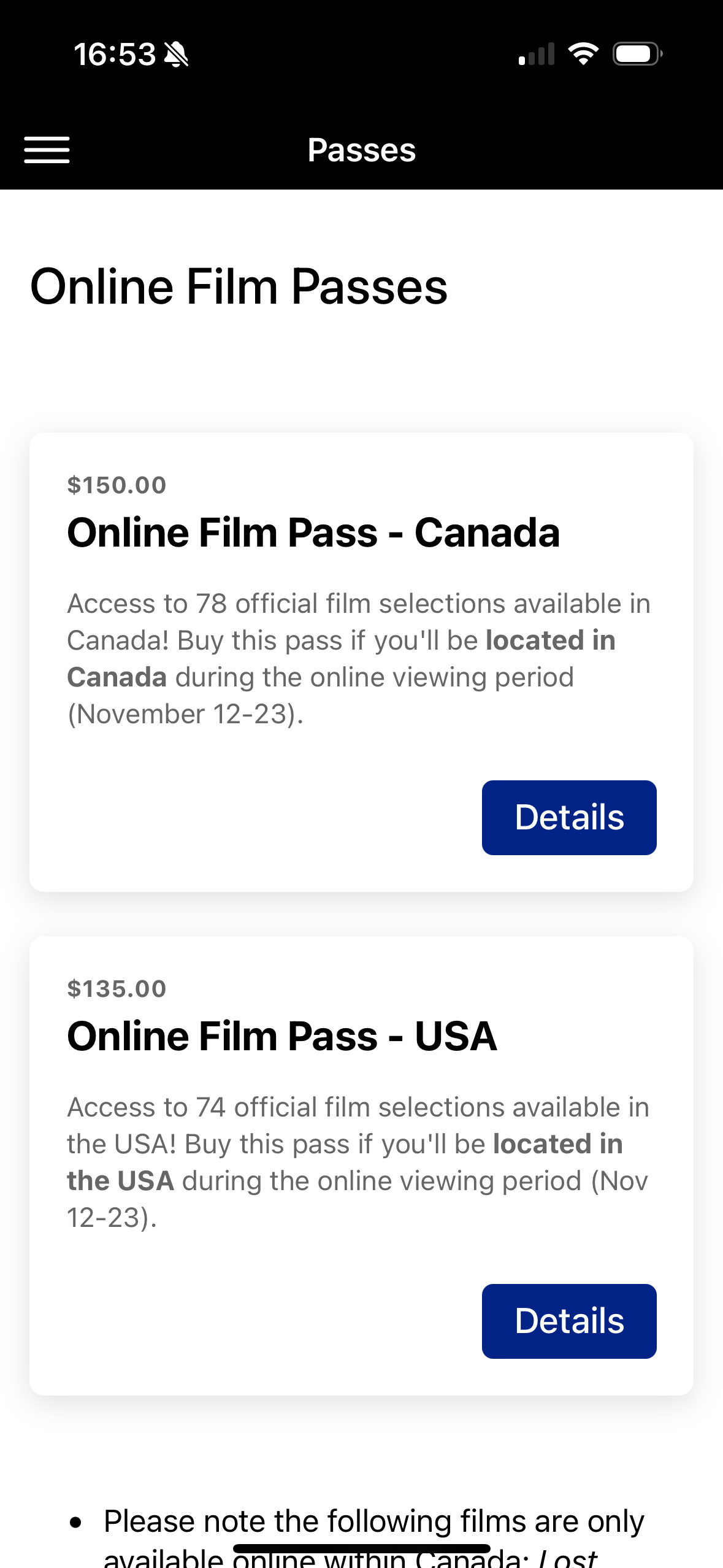Tap the silent mode bell icon

[x=177, y=55]
